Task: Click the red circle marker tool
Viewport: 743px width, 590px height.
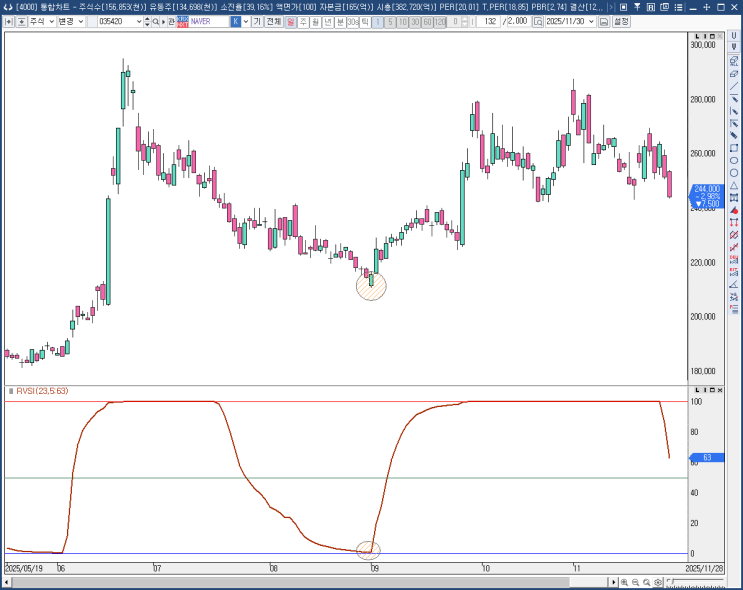Action: click(x=734, y=210)
